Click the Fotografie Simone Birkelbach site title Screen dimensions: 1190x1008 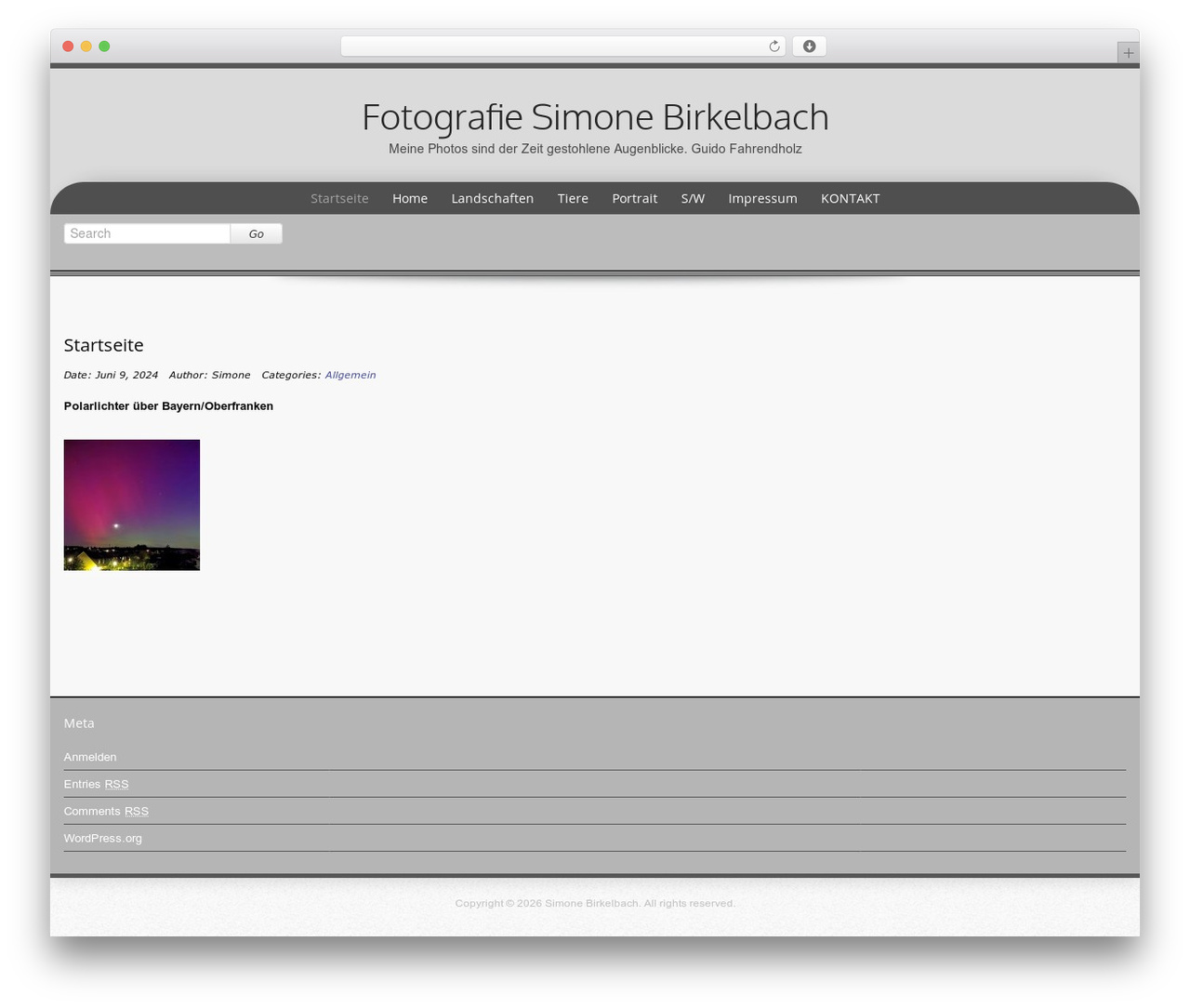click(595, 117)
